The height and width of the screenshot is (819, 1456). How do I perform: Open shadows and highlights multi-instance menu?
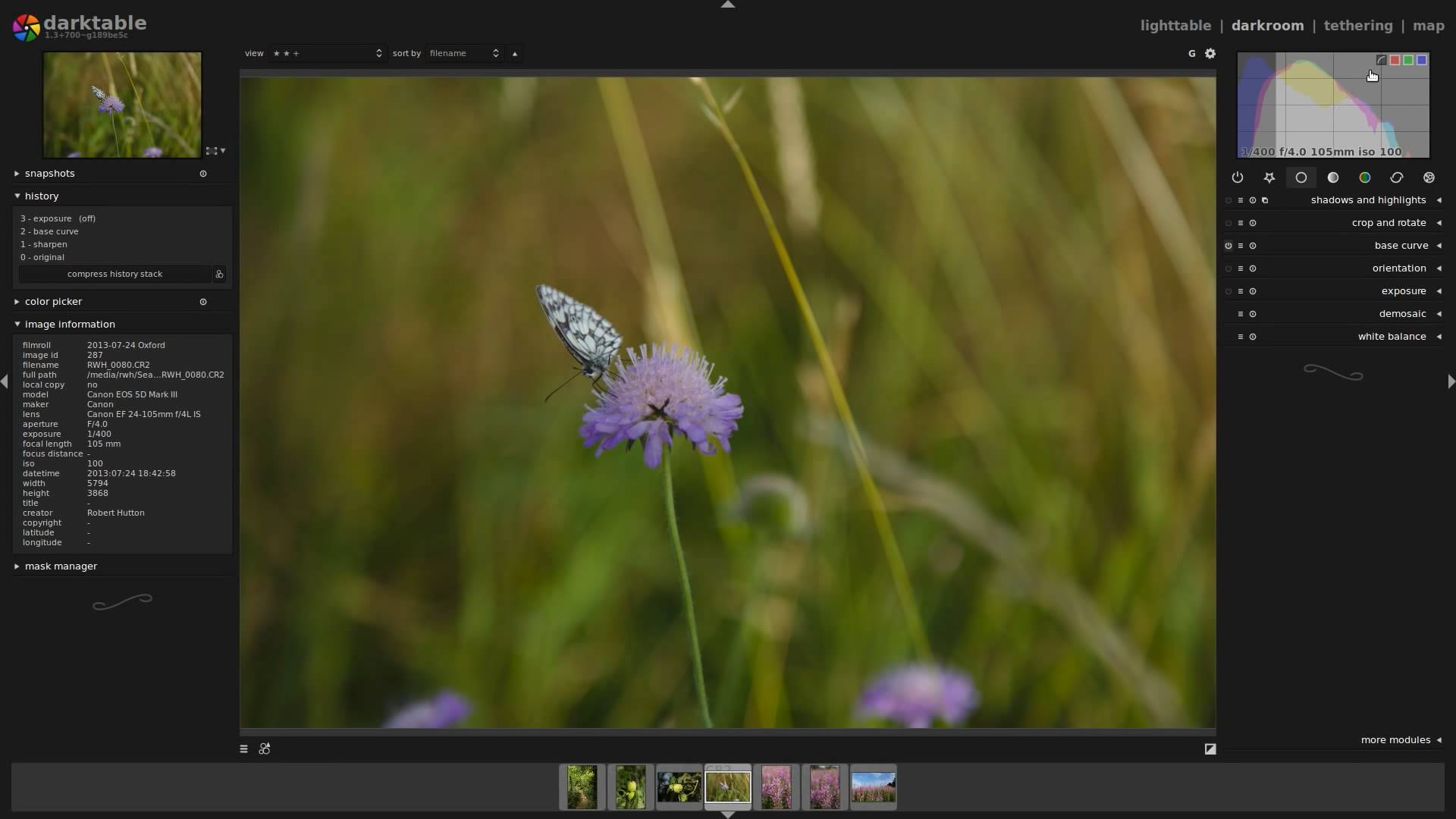coord(1264,200)
